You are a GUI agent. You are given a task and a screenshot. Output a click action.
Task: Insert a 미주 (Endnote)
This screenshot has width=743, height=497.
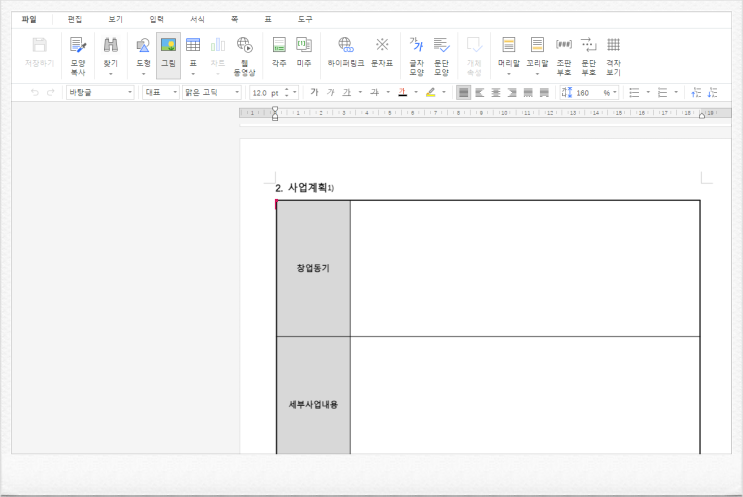pyautogui.click(x=304, y=52)
